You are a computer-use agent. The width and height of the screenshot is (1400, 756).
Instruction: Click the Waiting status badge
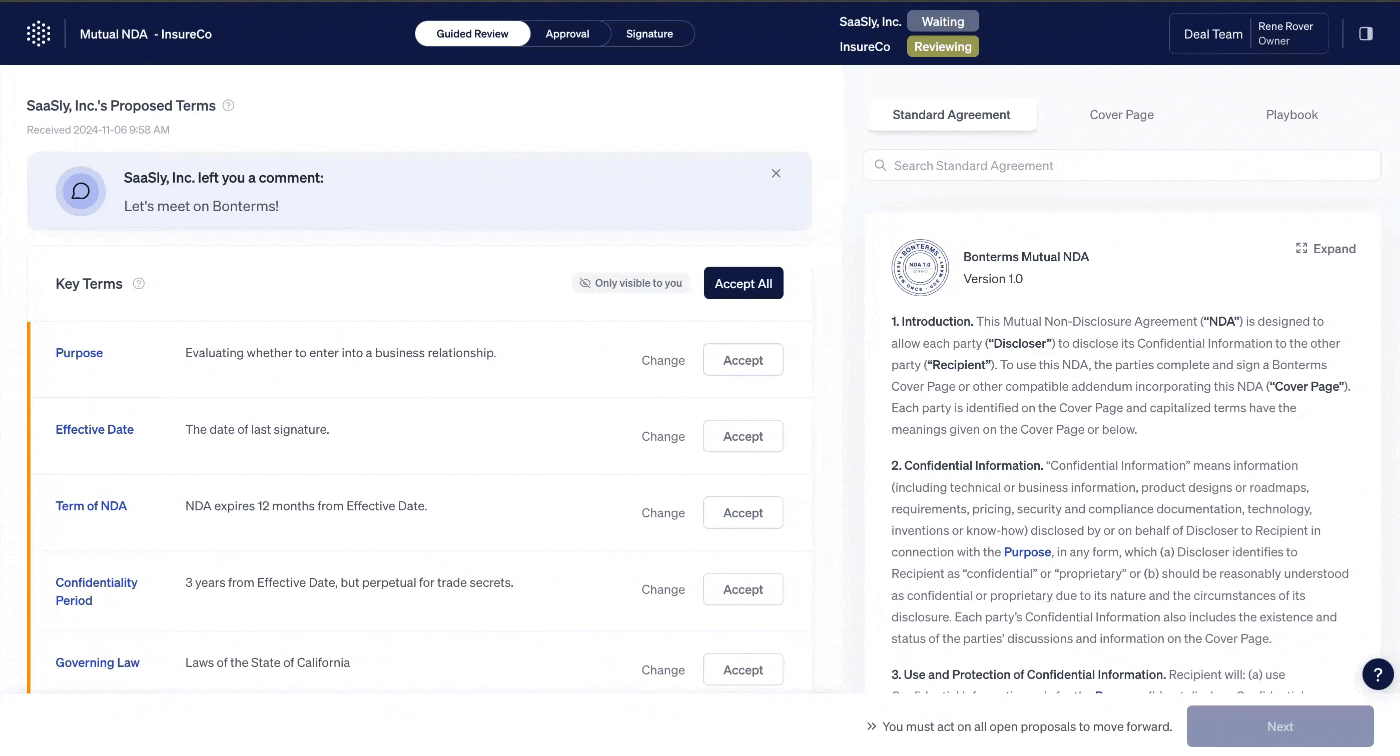coord(943,21)
